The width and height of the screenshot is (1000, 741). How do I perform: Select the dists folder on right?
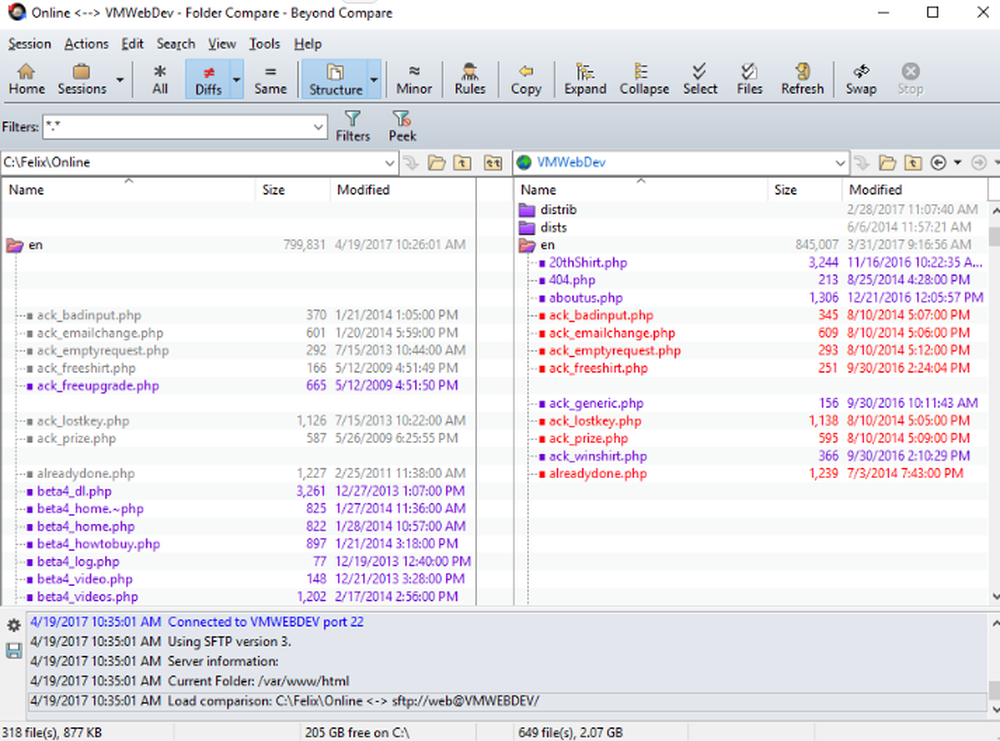(x=553, y=228)
